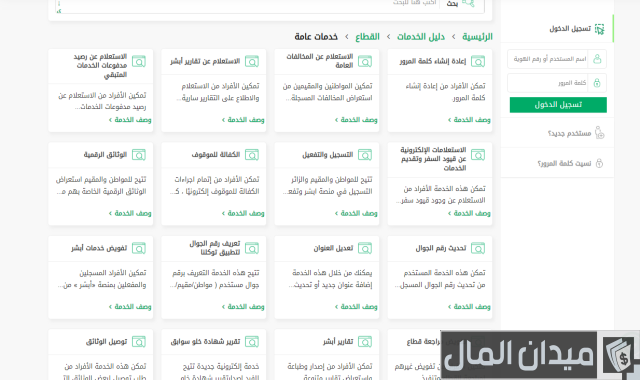640x380 pixels.
Task: Click the icon beside الاستعلامات الإلكترونية عن قيود السفر
Action: tap(478, 155)
